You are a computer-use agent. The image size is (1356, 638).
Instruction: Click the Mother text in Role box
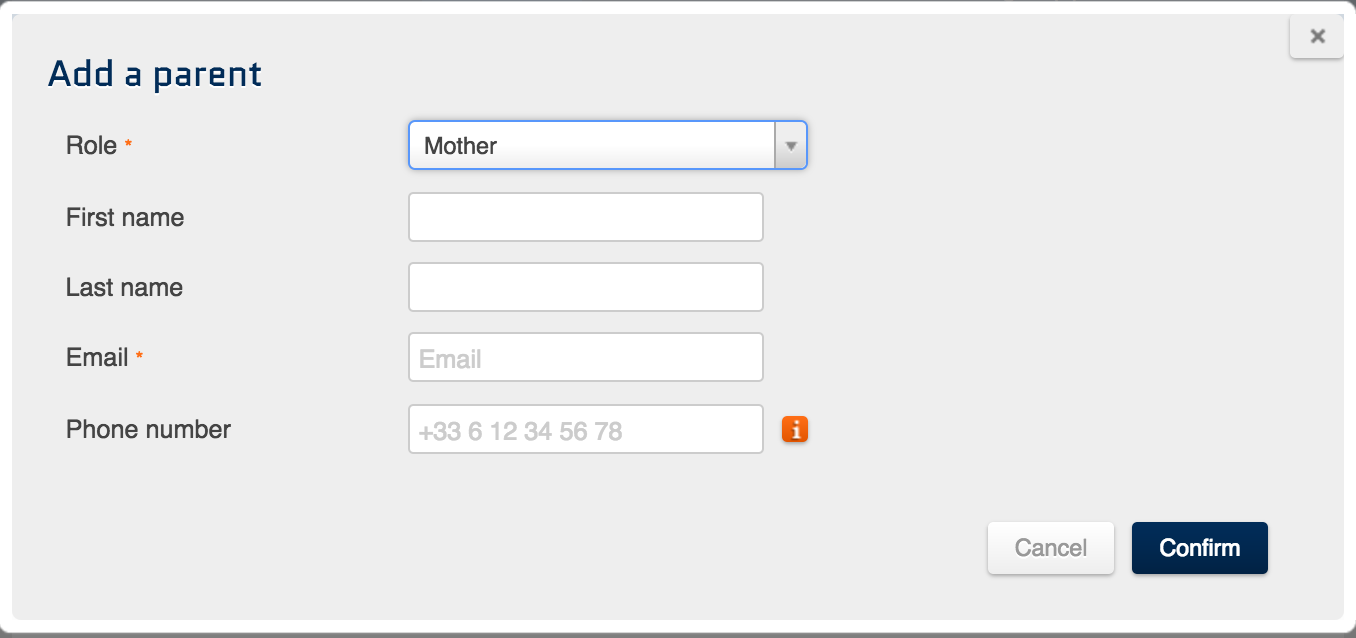461,146
